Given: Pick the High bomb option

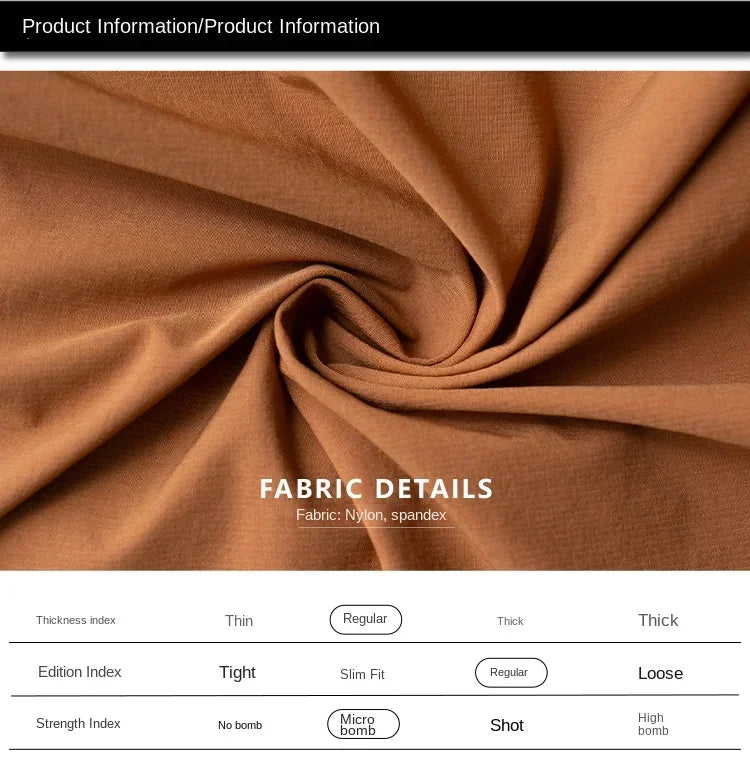Looking at the screenshot, I should pos(653,724).
